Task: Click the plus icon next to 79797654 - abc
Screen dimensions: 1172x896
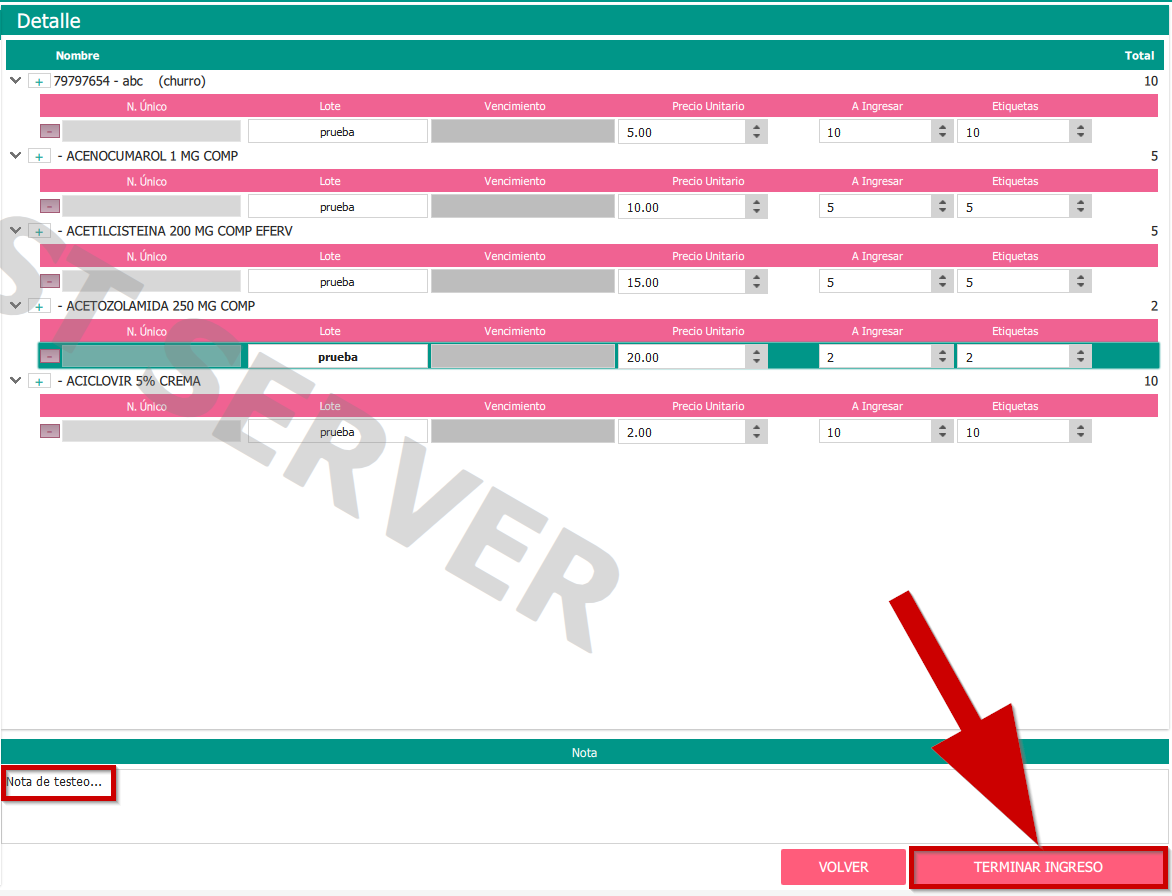Action: pos(39,82)
